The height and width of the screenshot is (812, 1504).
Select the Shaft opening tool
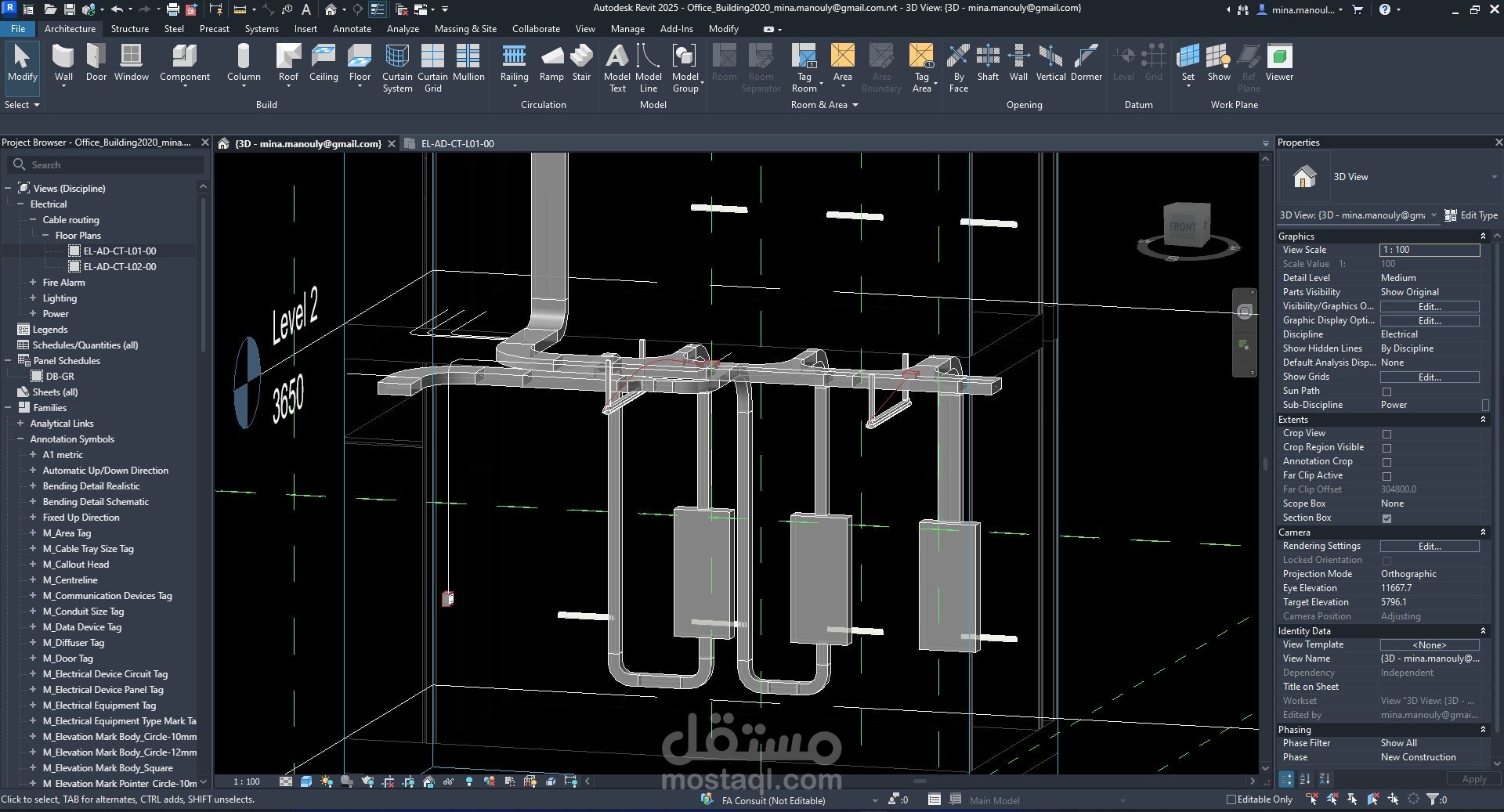[x=988, y=63]
